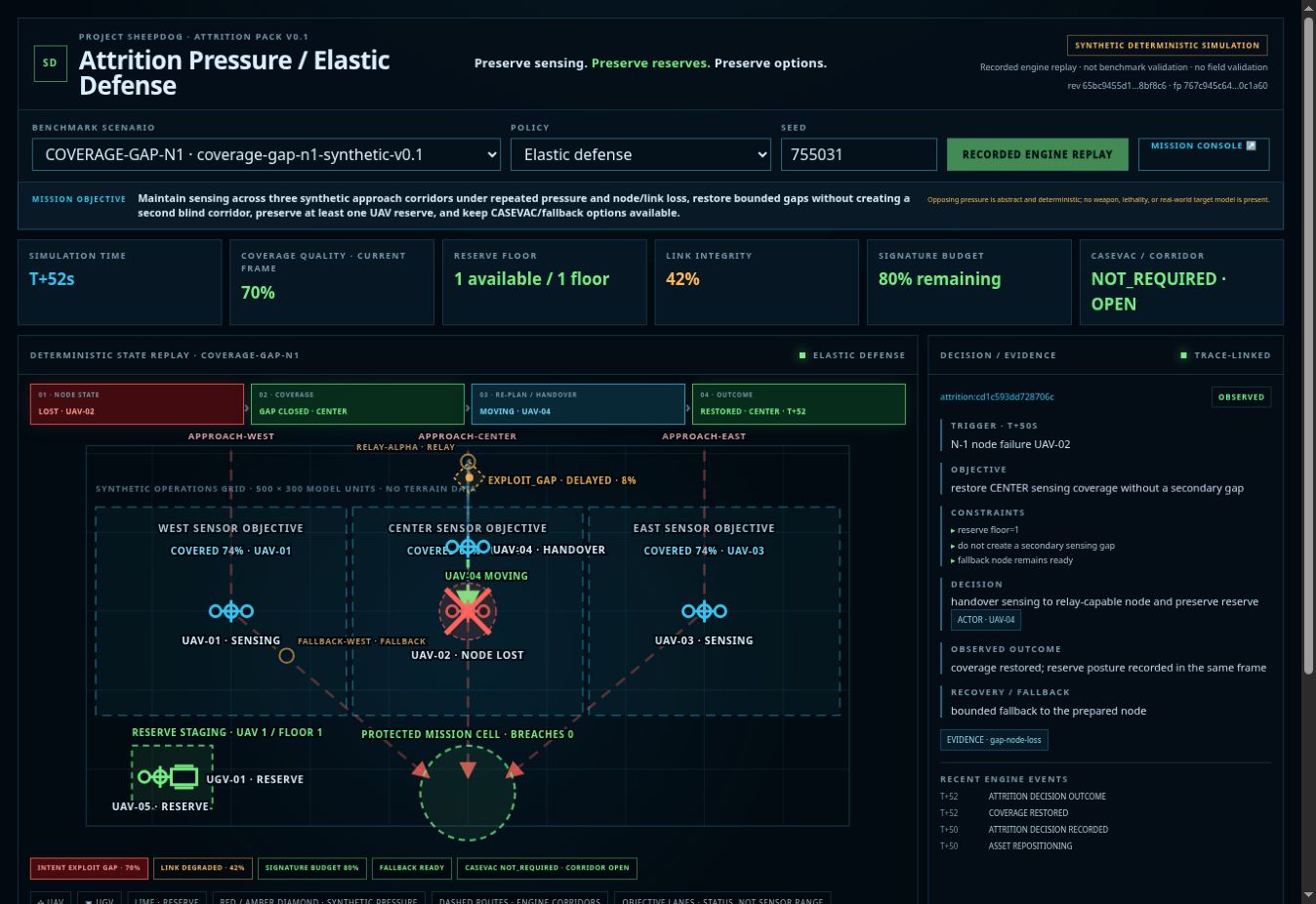Select the 04 Outcome step
The image size is (1316, 904).
coord(799,404)
